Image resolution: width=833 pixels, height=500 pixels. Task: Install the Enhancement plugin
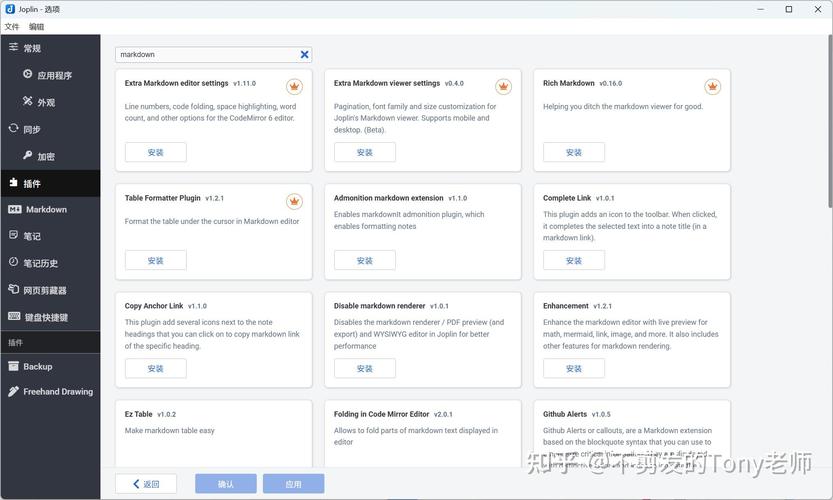click(x=574, y=368)
